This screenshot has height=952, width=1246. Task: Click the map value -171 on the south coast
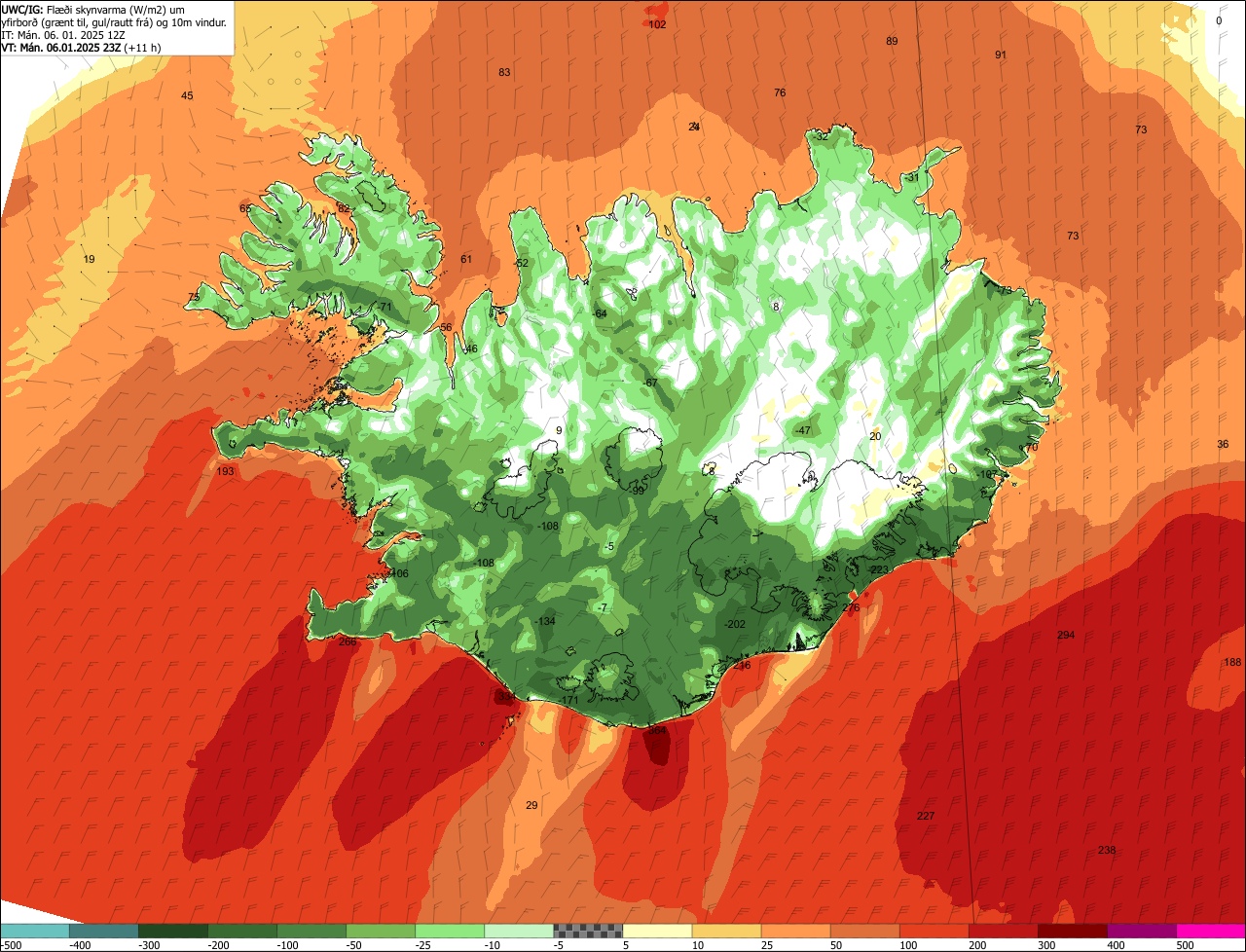(x=569, y=700)
